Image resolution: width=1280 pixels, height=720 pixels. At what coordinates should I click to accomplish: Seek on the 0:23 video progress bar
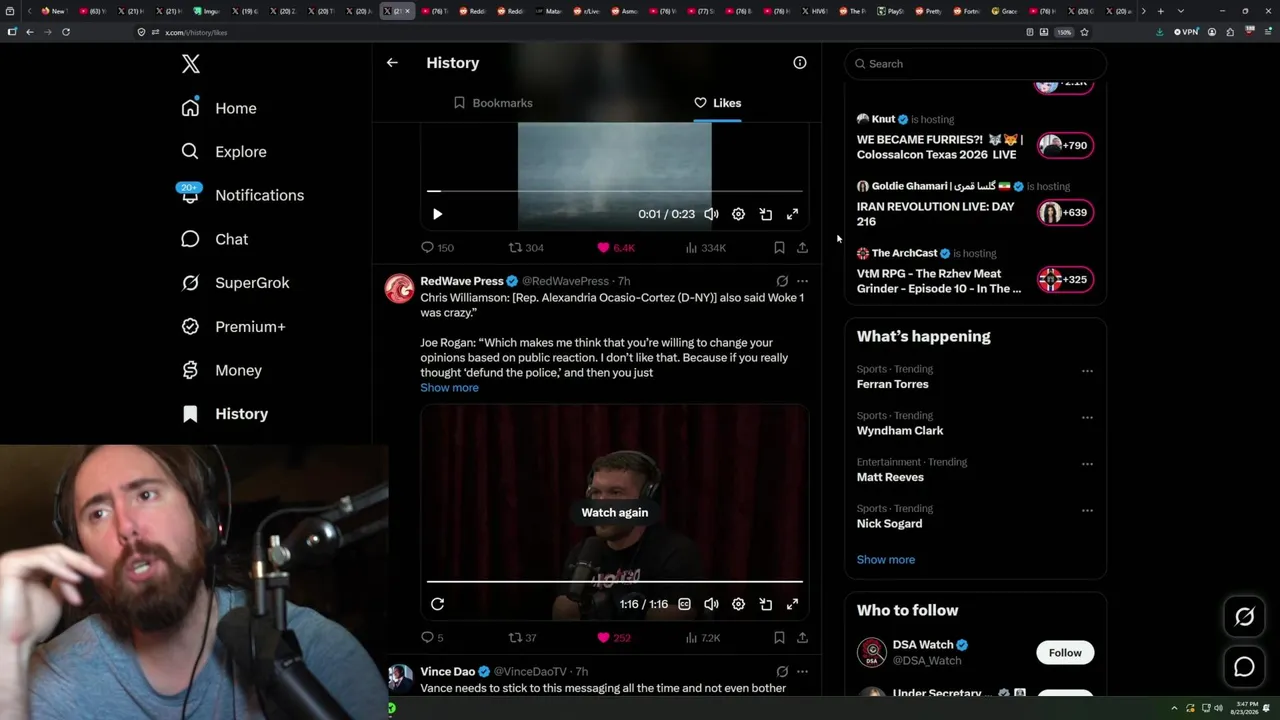click(x=615, y=190)
